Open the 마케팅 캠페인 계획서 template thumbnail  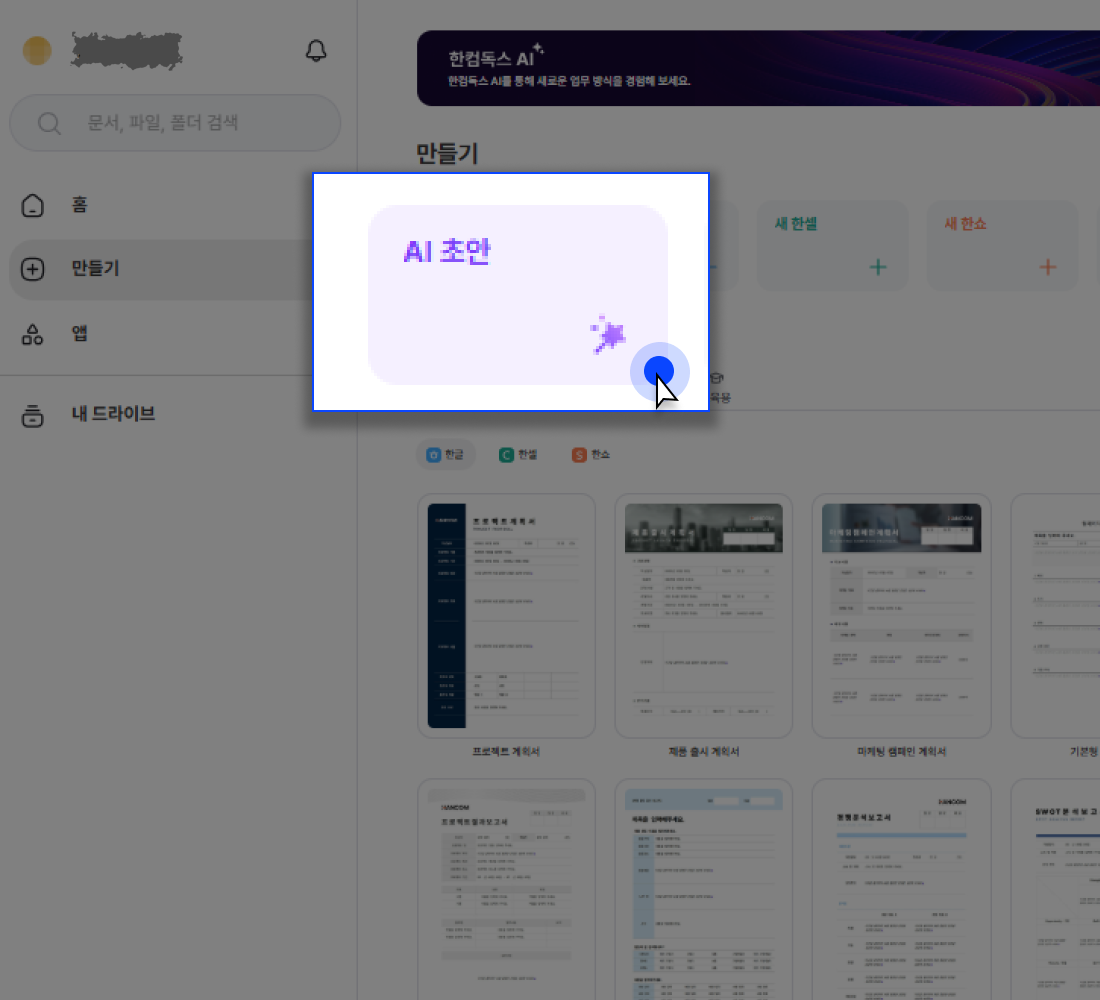tap(901, 615)
